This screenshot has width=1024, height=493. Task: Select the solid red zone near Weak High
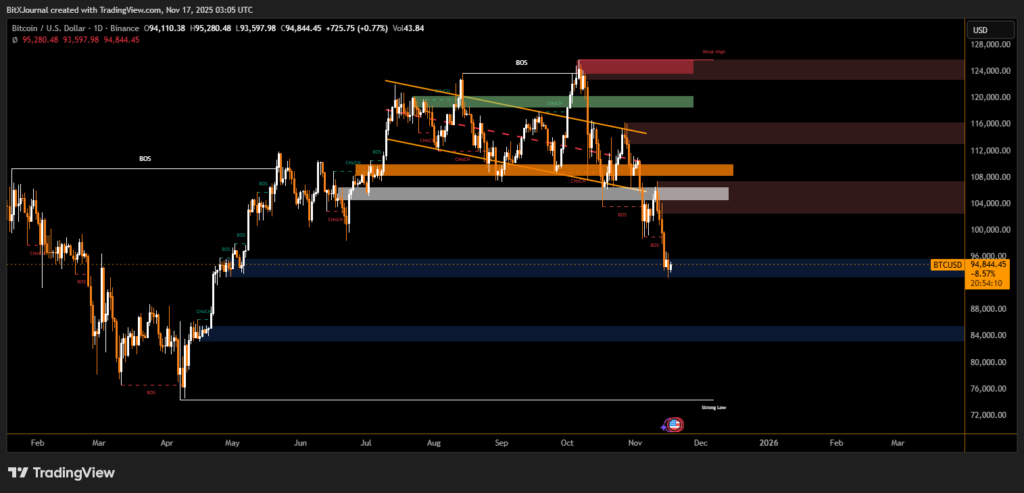635,67
